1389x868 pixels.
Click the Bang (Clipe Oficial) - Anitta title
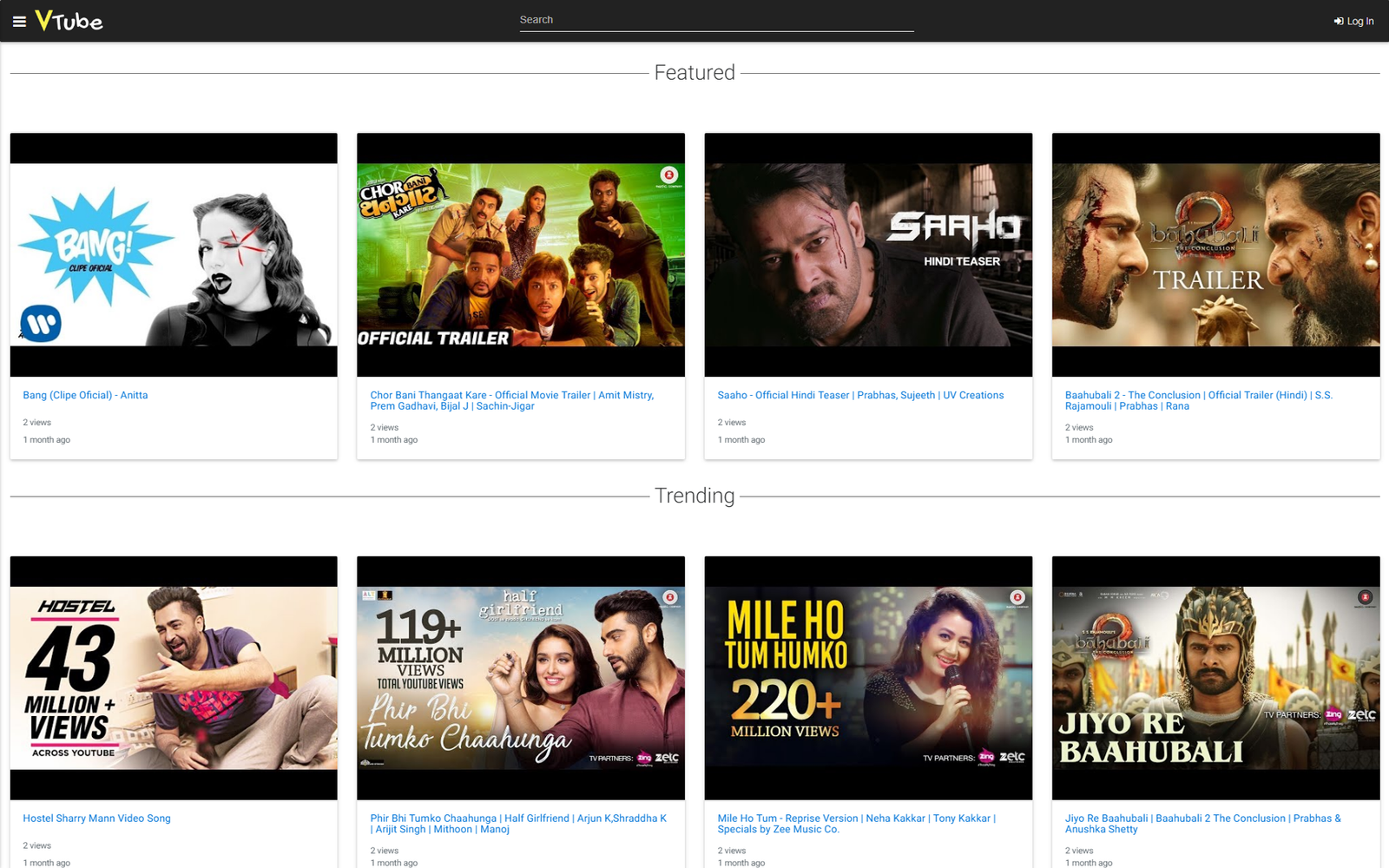(x=85, y=395)
